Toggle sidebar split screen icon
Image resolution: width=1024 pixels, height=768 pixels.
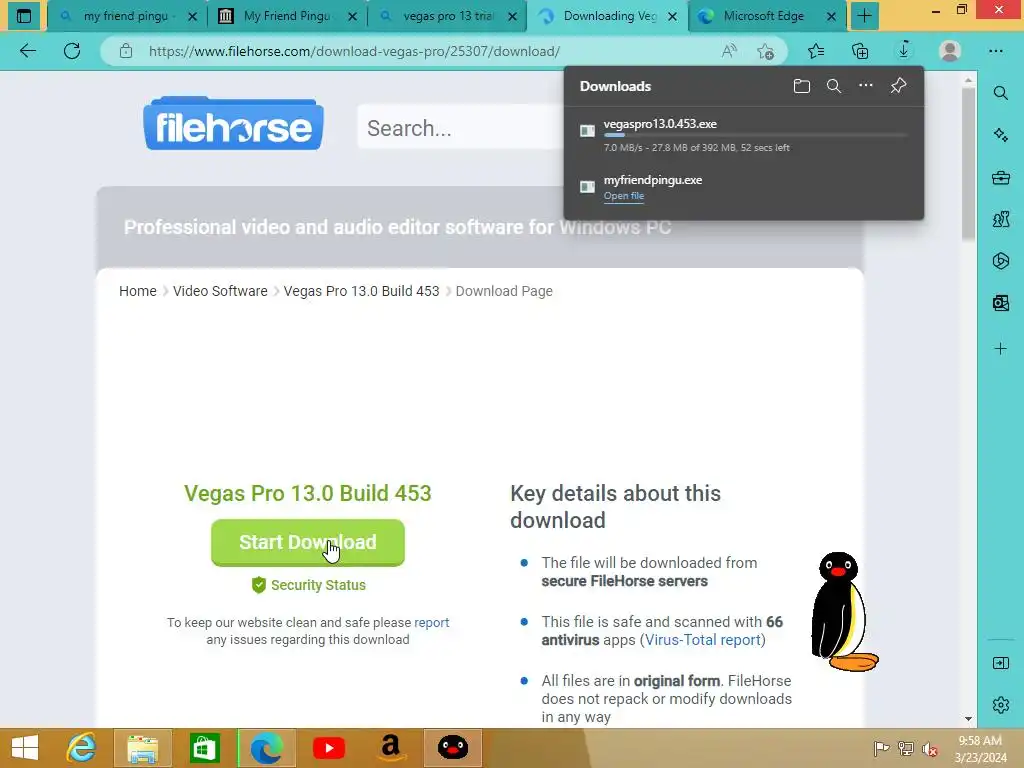pos(1000,664)
